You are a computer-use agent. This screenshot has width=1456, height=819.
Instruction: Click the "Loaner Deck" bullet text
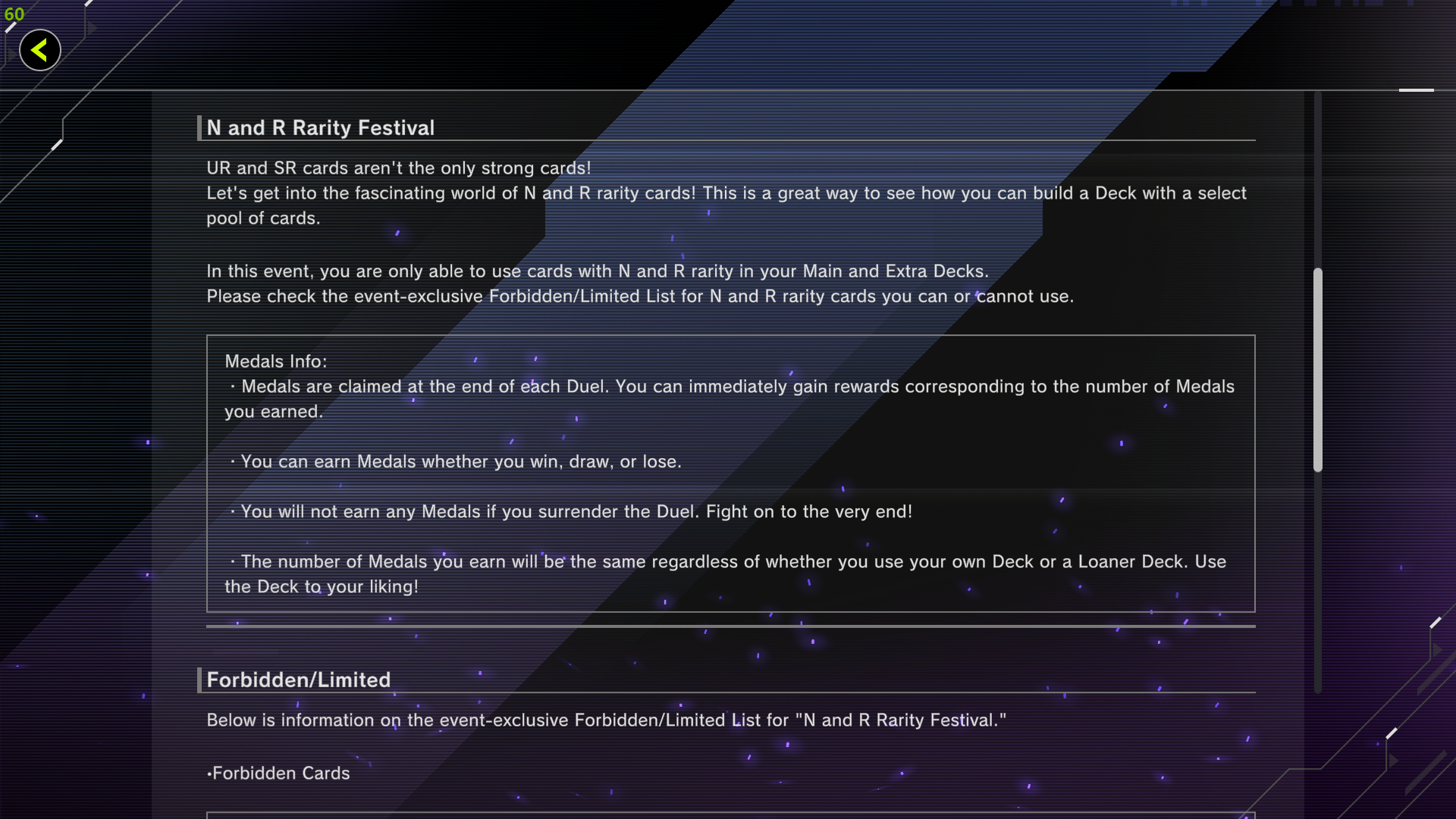[733, 561]
